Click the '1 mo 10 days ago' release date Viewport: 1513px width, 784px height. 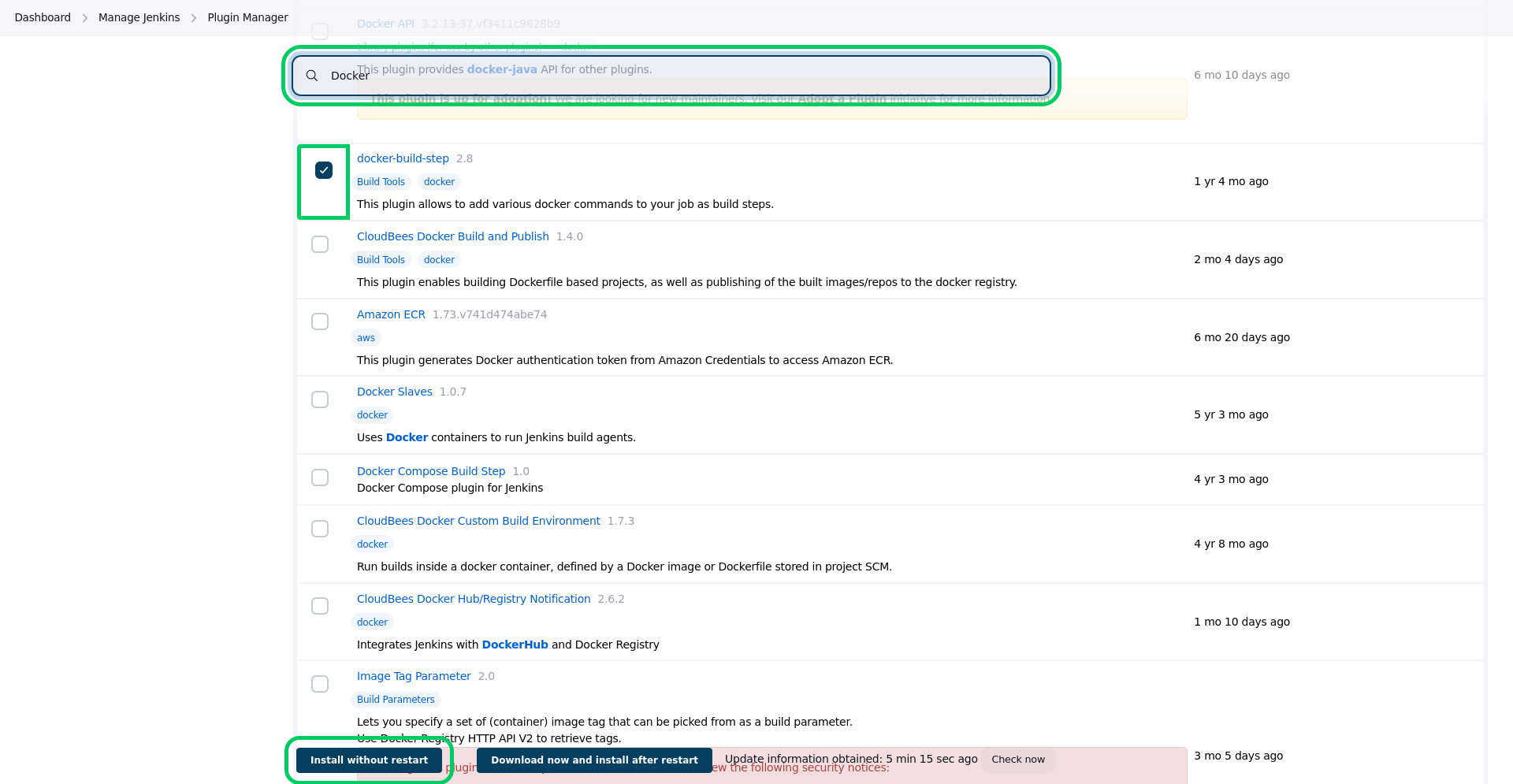pos(1242,622)
